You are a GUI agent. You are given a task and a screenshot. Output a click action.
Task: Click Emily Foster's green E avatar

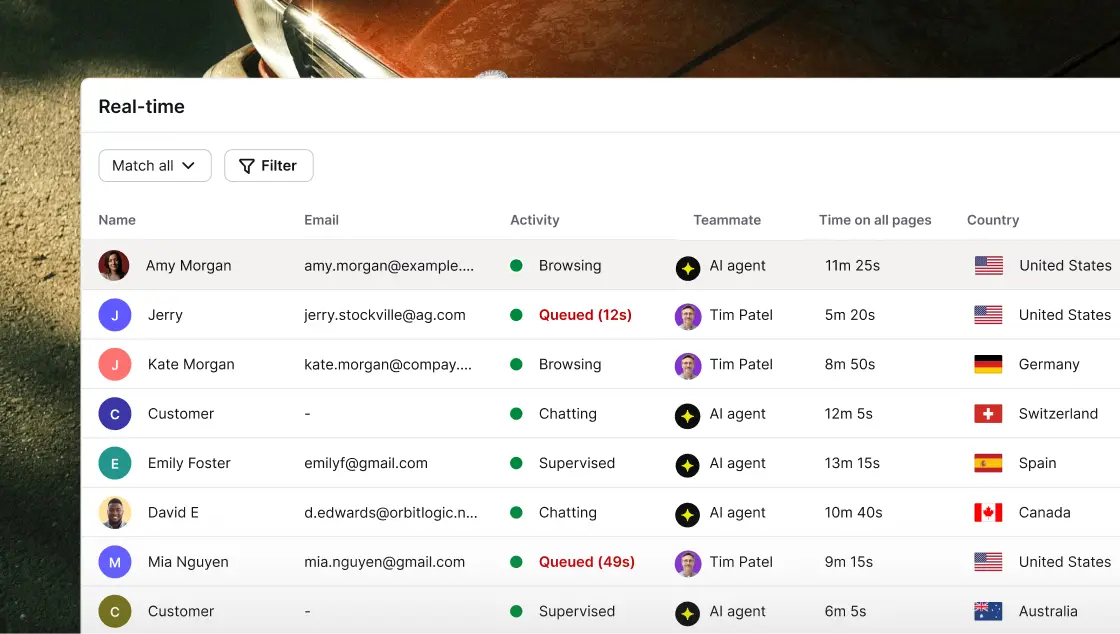point(114,463)
